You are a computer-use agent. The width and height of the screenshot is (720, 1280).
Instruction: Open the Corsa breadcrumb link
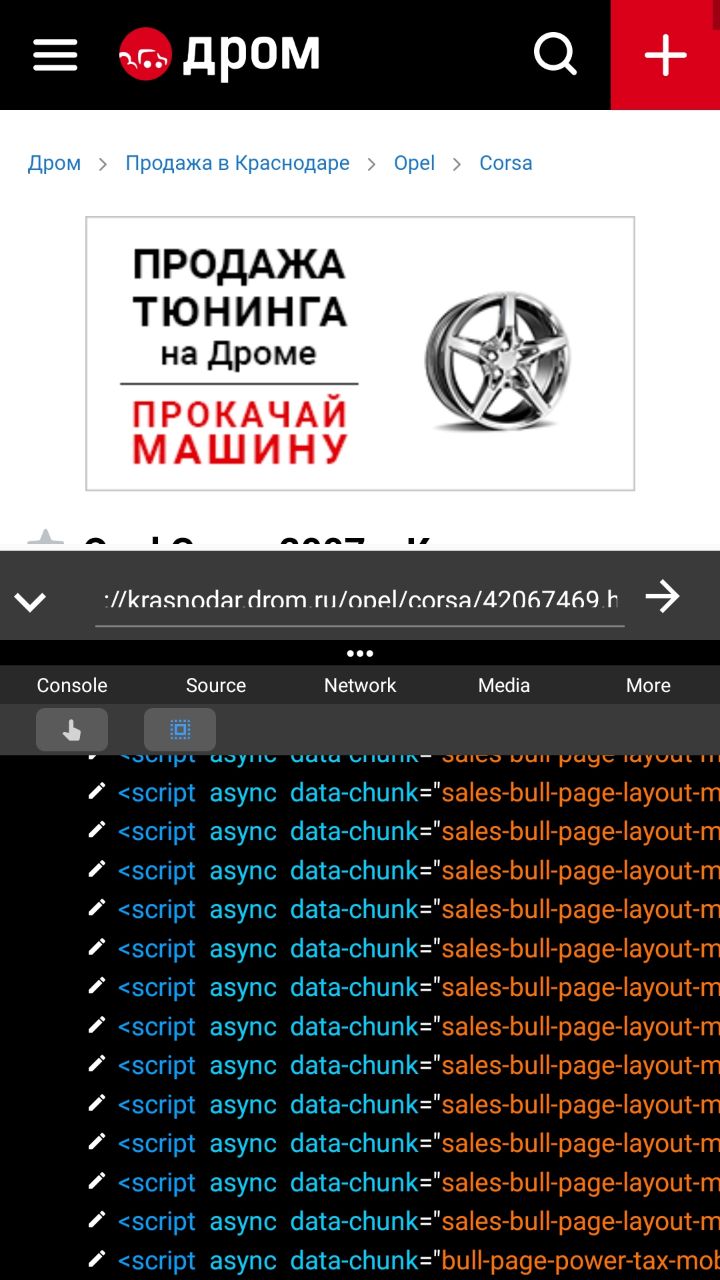506,163
